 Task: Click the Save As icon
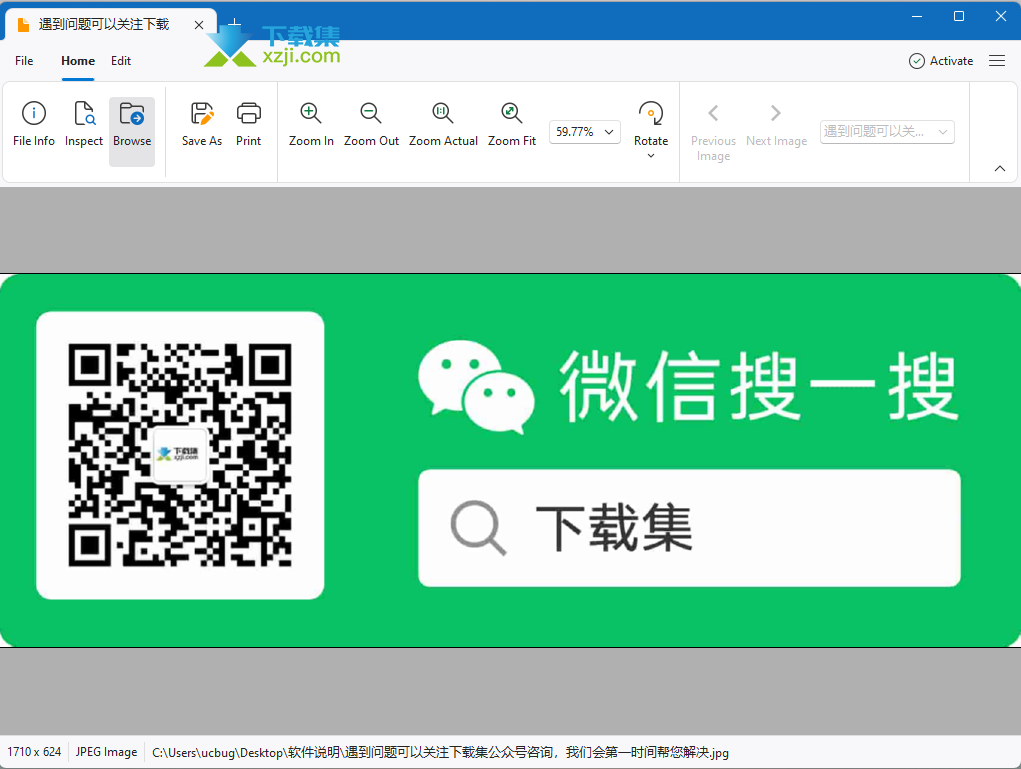tap(202, 113)
